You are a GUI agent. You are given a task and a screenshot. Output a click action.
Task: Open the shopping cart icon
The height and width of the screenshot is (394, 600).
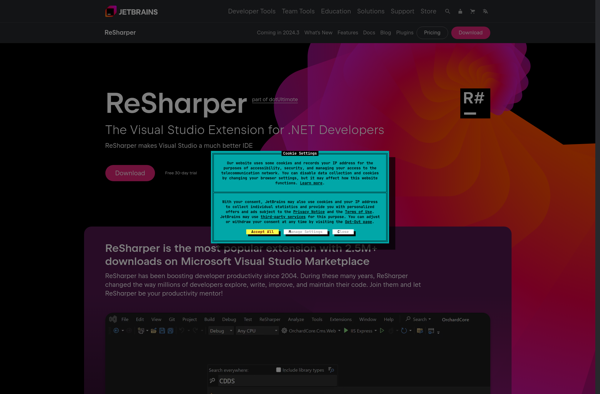click(473, 11)
